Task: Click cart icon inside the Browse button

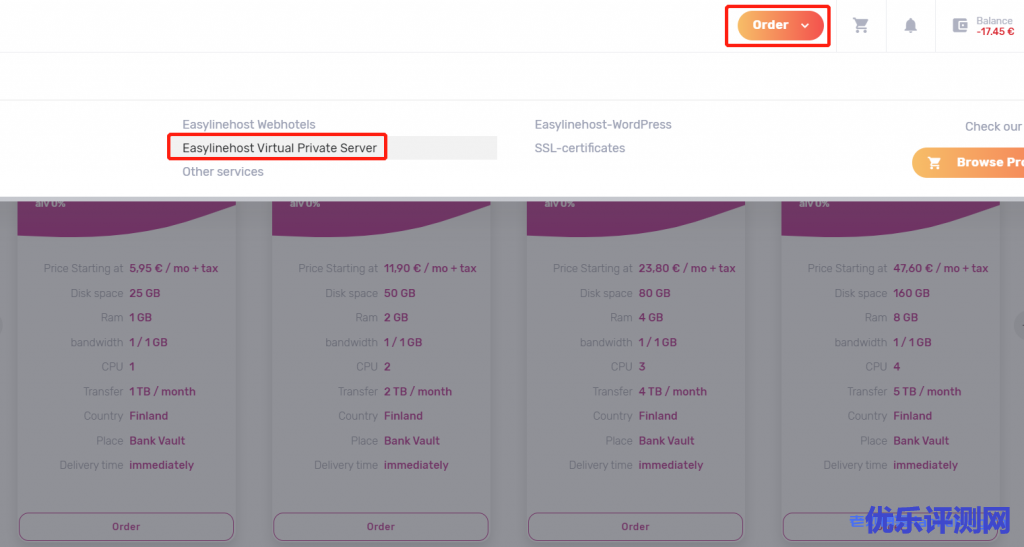Action: (935, 163)
